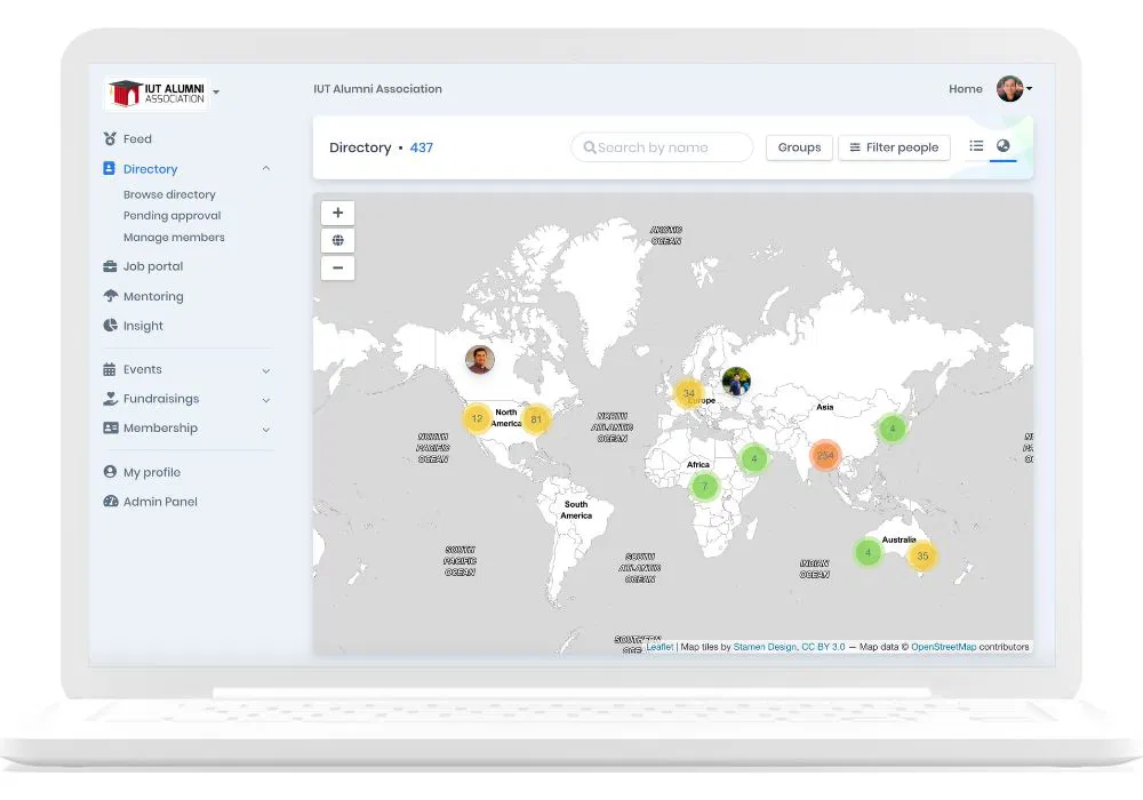Zoom out on the map

coord(338,268)
